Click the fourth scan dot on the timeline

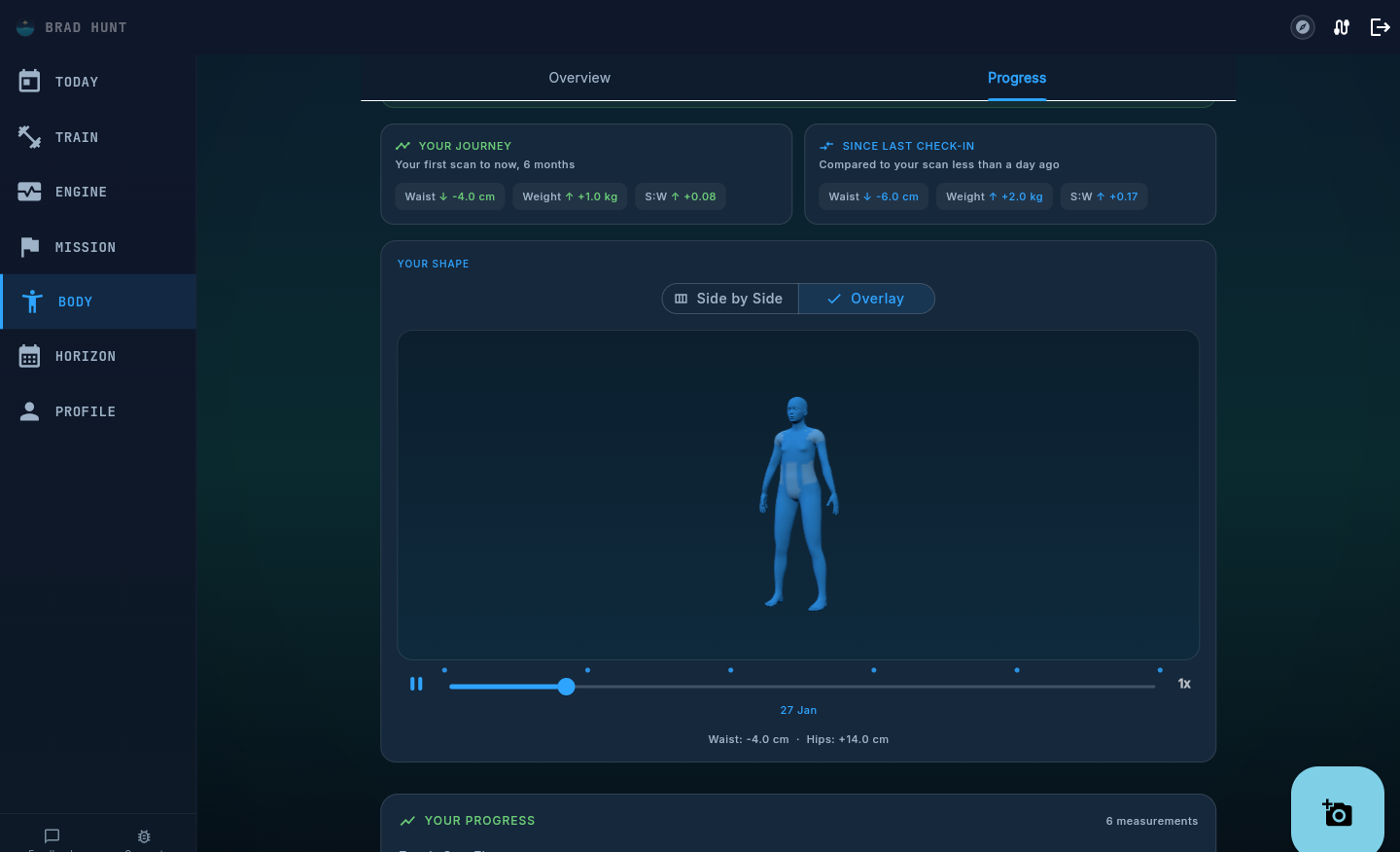pyautogui.click(x=874, y=670)
